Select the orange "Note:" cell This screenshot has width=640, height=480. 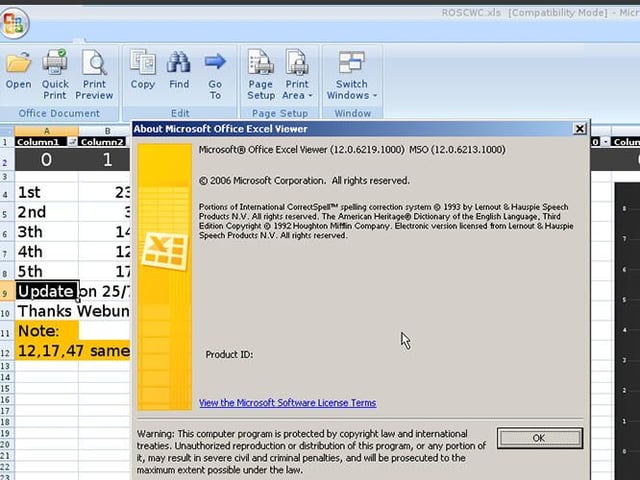click(x=47, y=331)
